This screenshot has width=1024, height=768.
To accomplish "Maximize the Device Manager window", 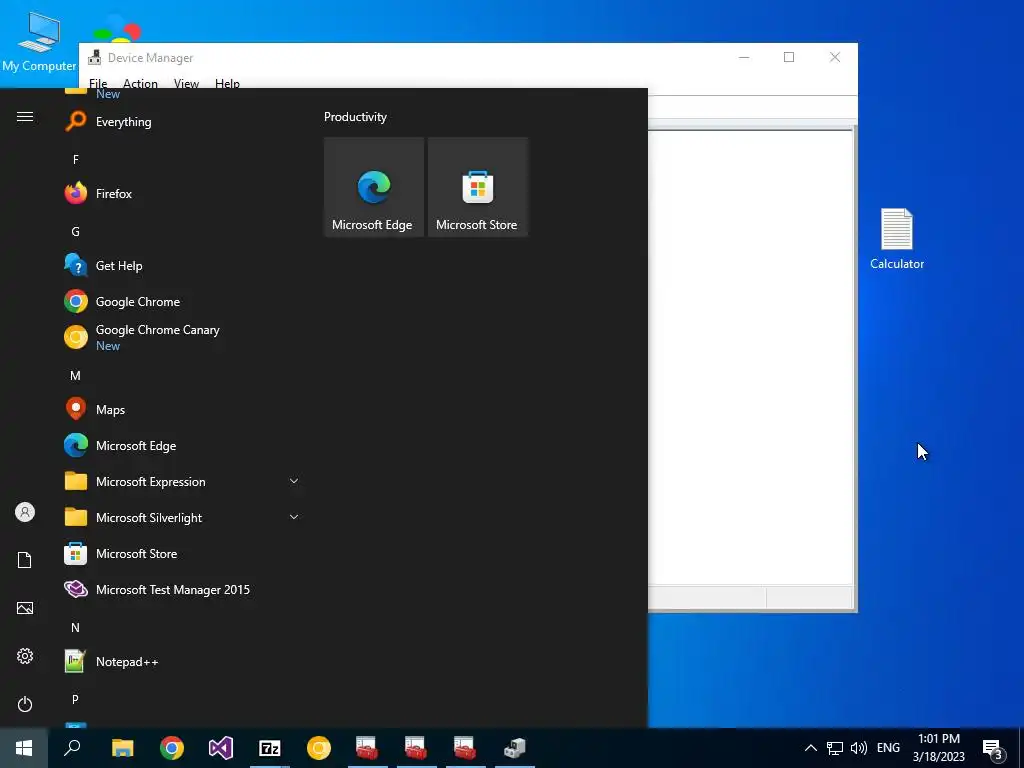I will tap(789, 57).
